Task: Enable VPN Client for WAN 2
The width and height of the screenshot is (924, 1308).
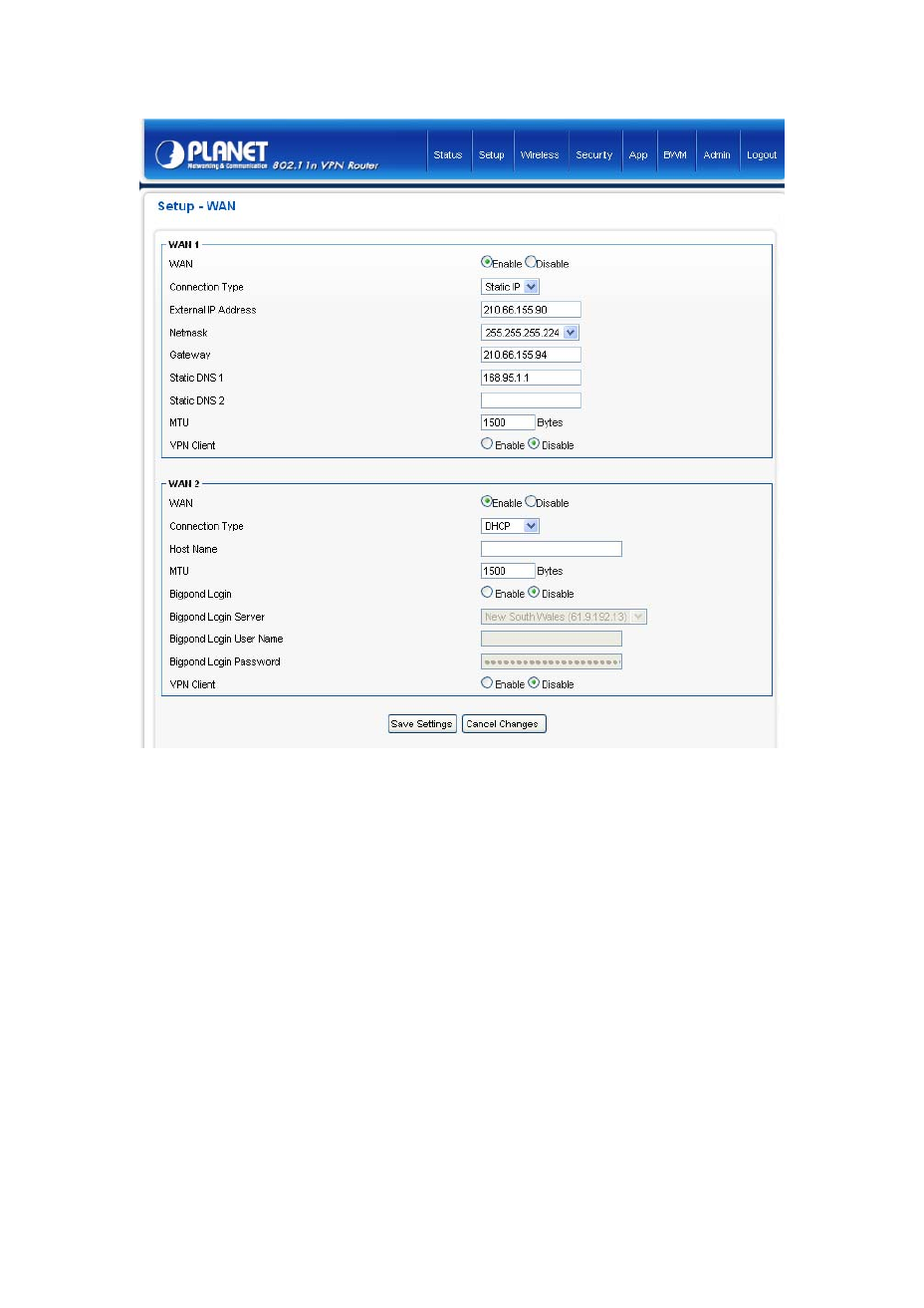Action: click(487, 683)
